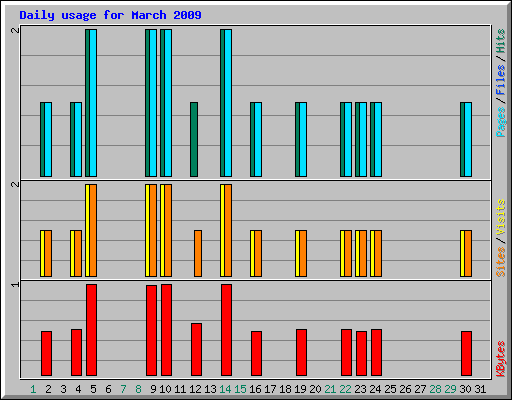Click the green x-axis day label "15"

(x=240, y=389)
